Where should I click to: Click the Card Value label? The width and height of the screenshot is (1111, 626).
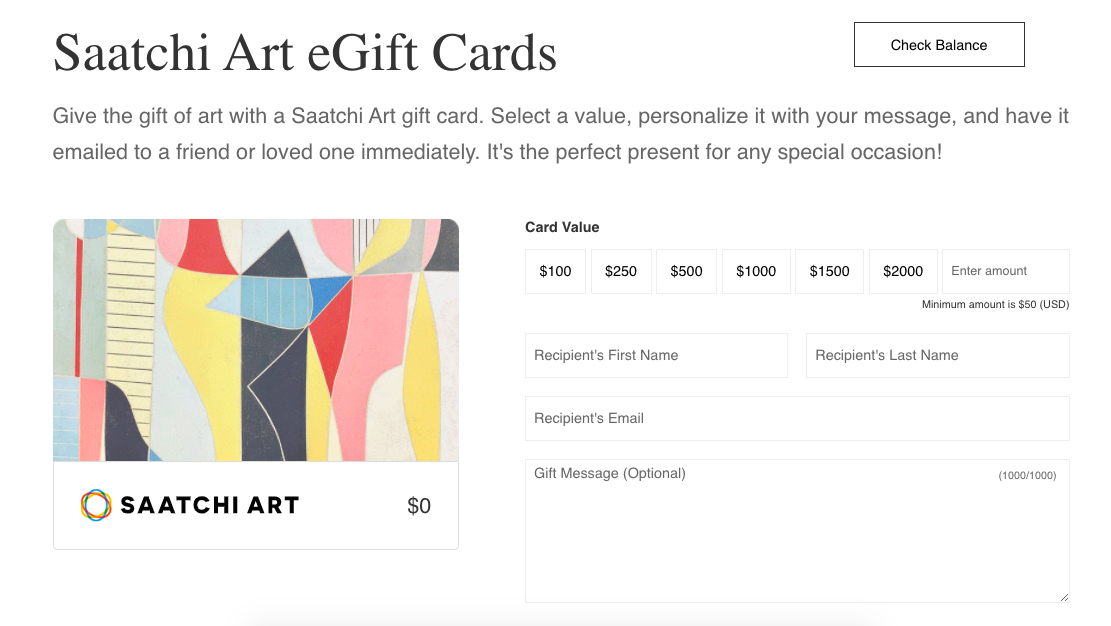tap(562, 227)
